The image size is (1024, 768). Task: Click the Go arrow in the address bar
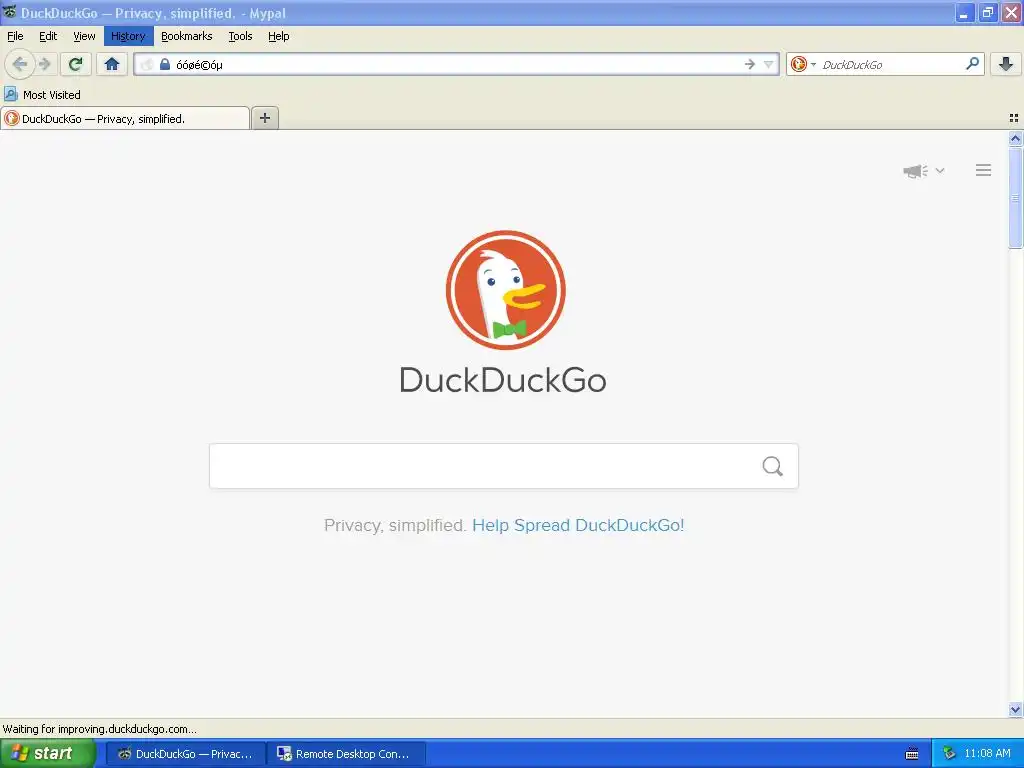(x=750, y=64)
